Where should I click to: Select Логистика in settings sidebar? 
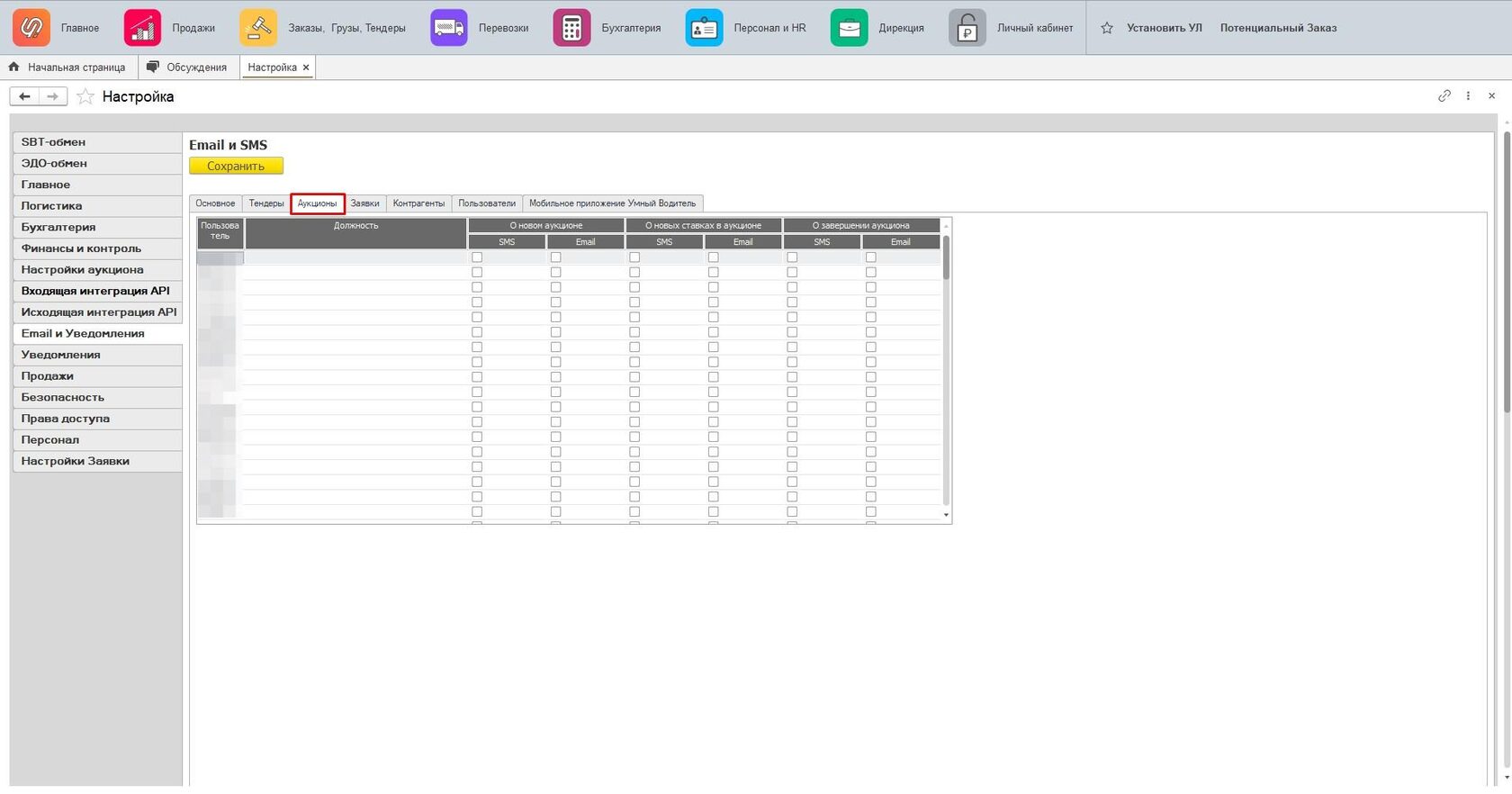click(97, 206)
